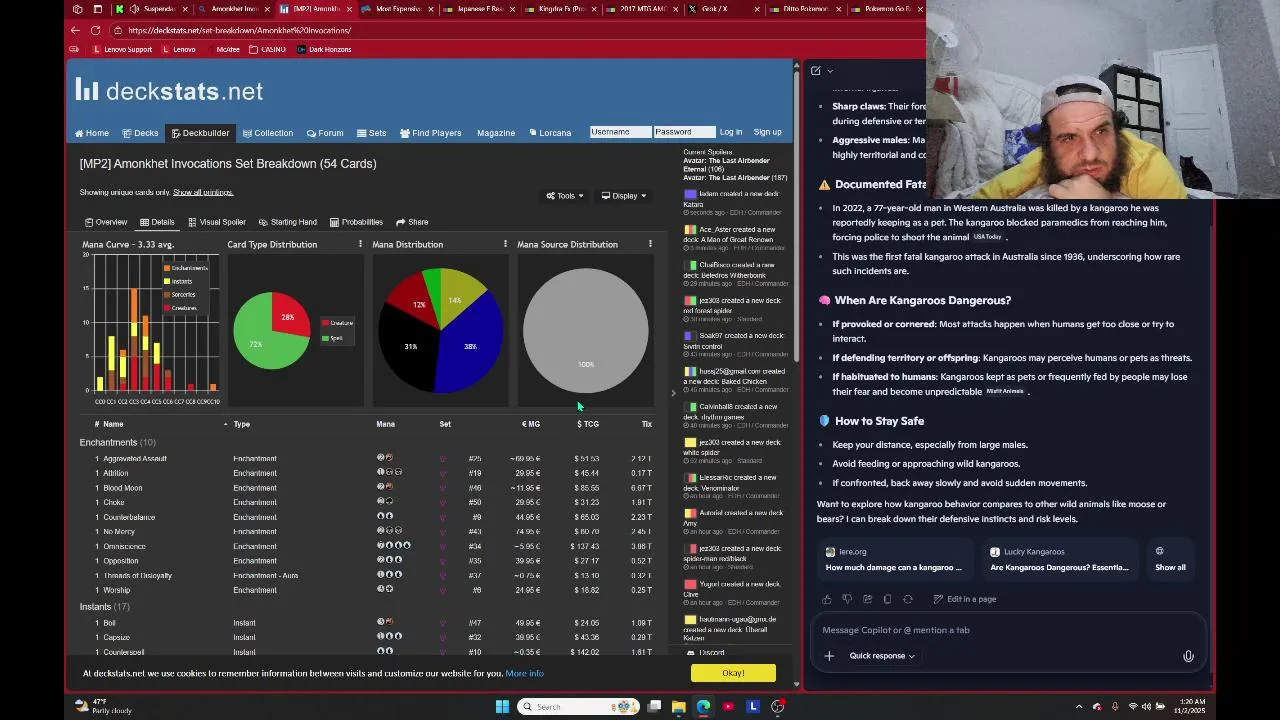Click the thumbs up icon in Copilot

pos(827,599)
